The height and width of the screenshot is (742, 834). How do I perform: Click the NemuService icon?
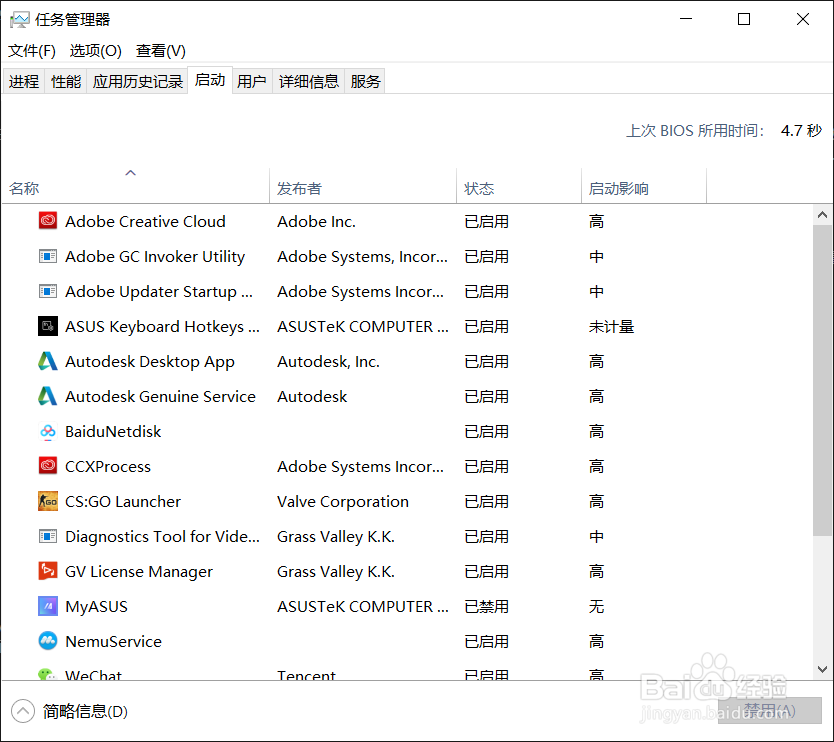tap(48, 641)
